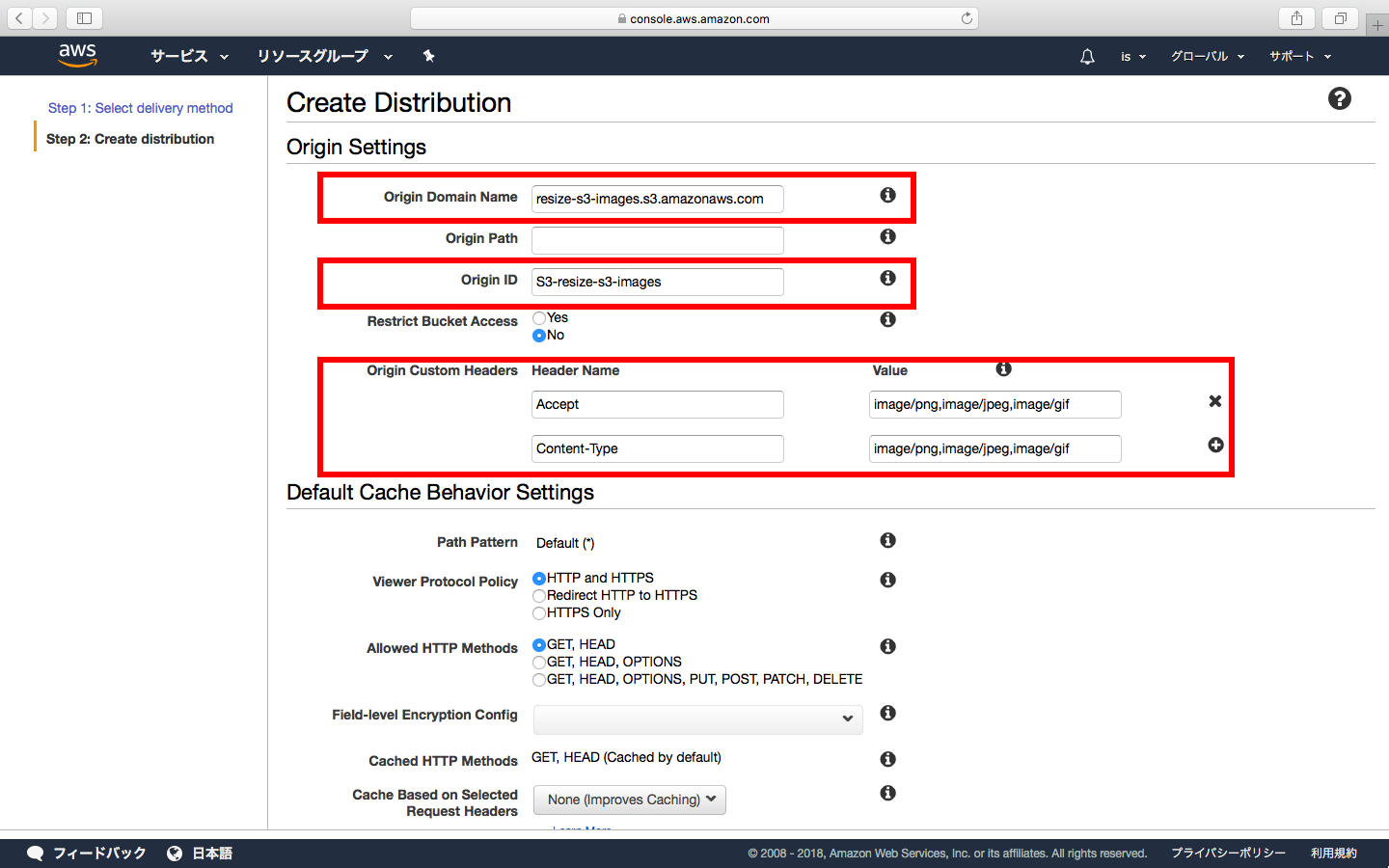Show info for Origin Path
The width and height of the screenshot is (1389, 868).
[888, 236]
